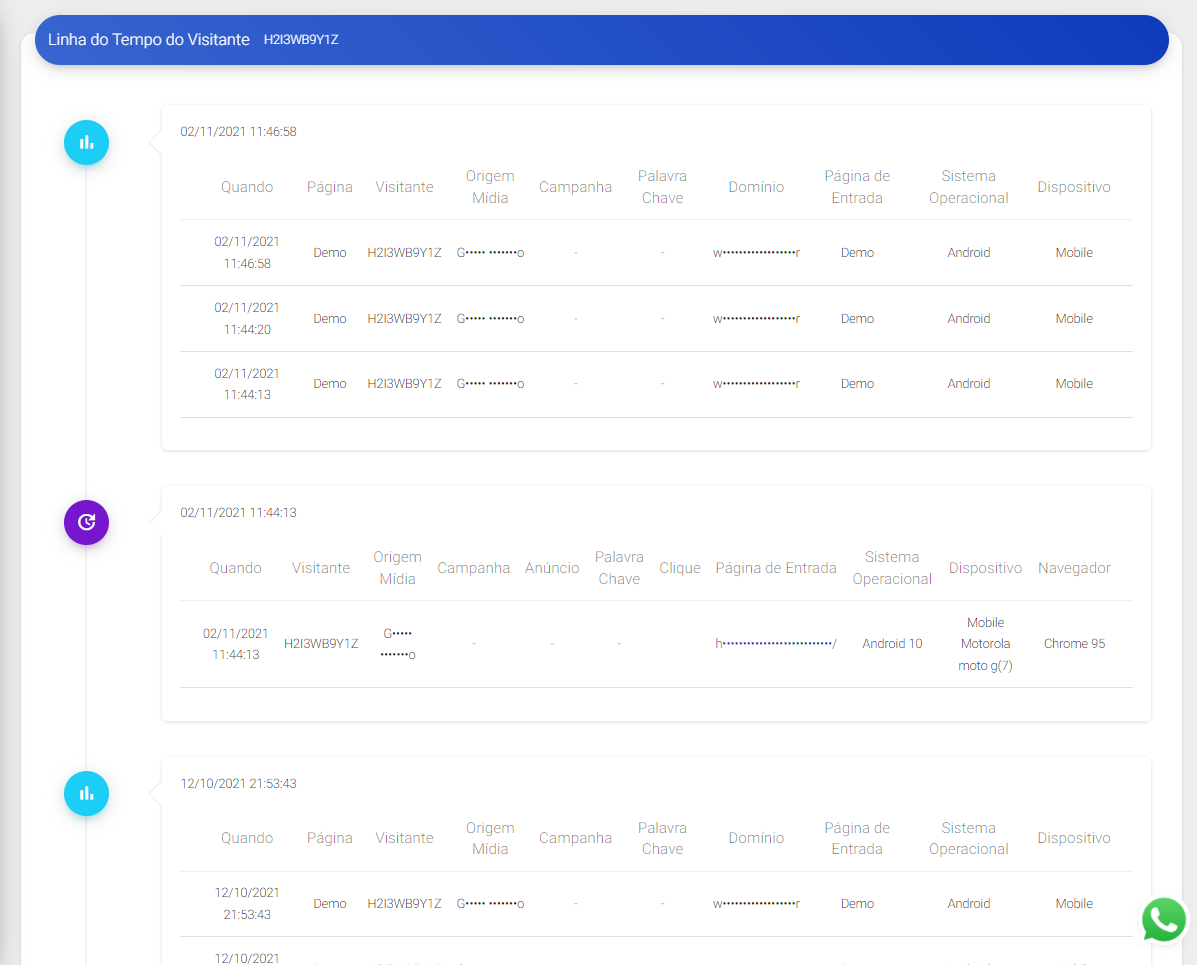This screenshot has height=965, width=1197.
Task: Click Sistema Operacional header in the third table
Action: 968,838
